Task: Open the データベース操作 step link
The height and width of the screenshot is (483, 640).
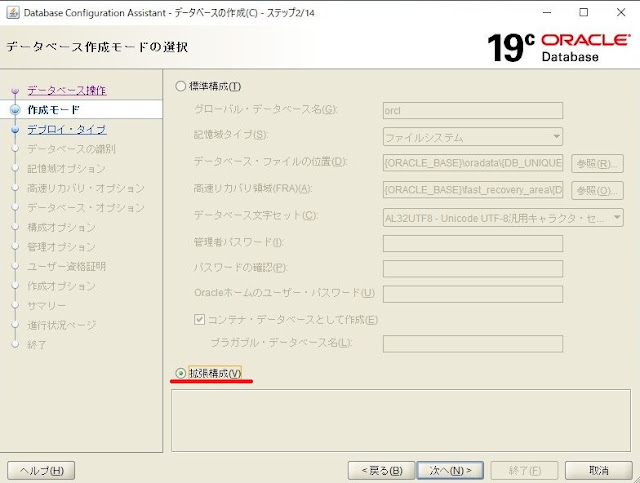Action: pos(67,90)
